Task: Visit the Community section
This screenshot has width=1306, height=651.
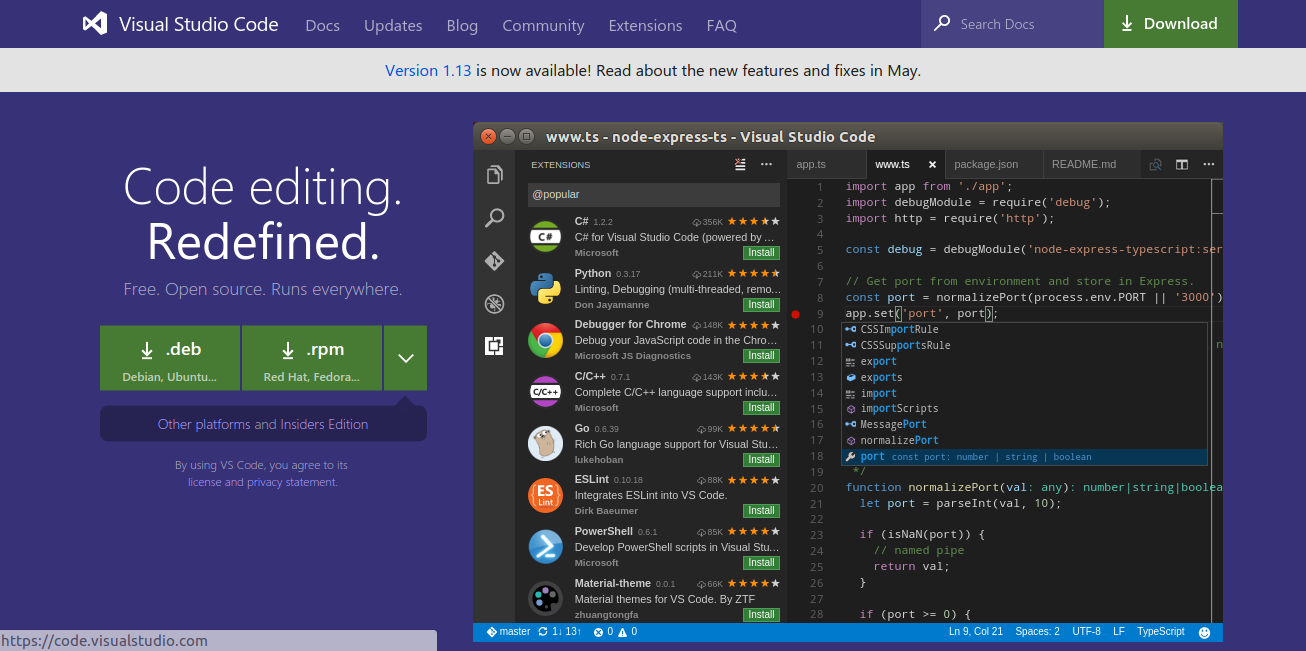Action: [543, 25]
